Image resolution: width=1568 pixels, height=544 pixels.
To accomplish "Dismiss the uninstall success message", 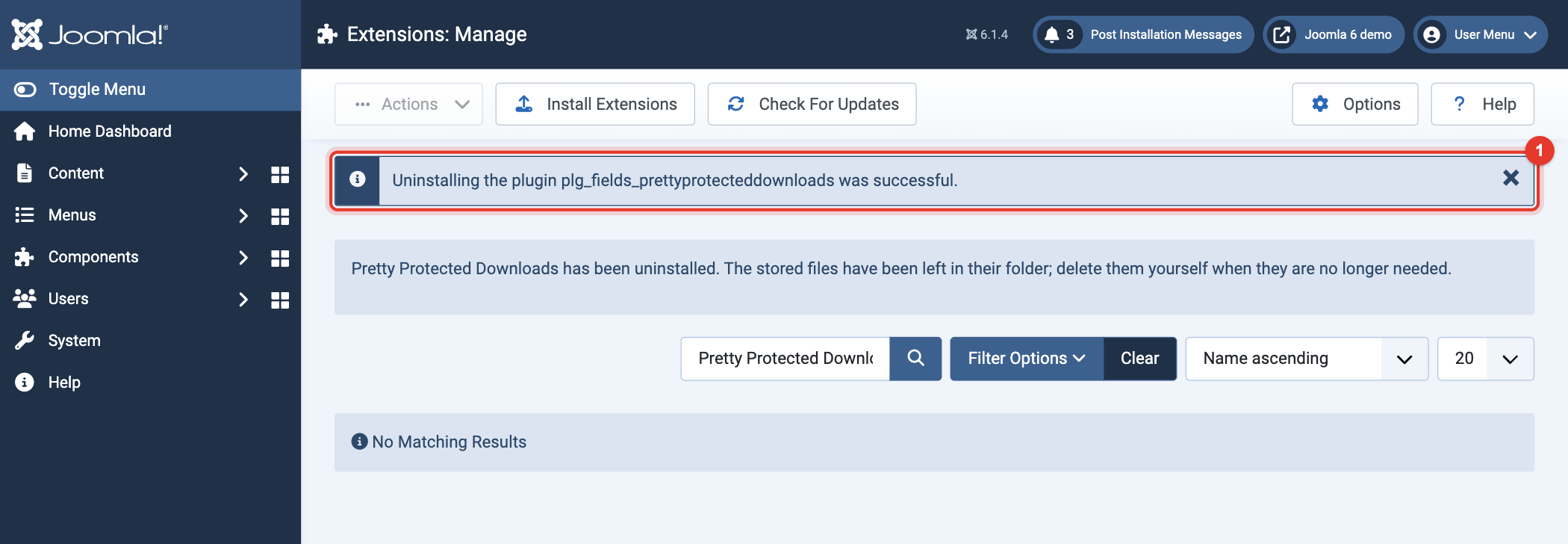I will (x=1511, y=178).
